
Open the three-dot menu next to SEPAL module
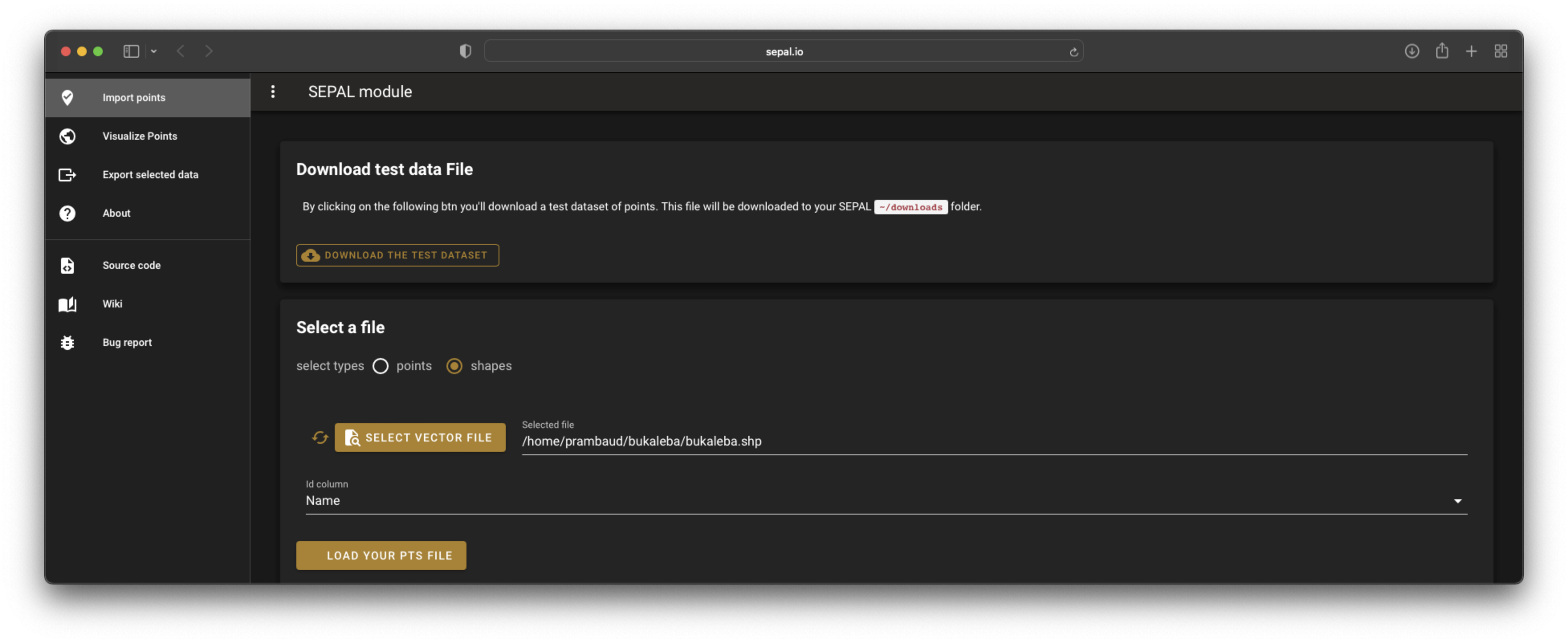[273, 91]
